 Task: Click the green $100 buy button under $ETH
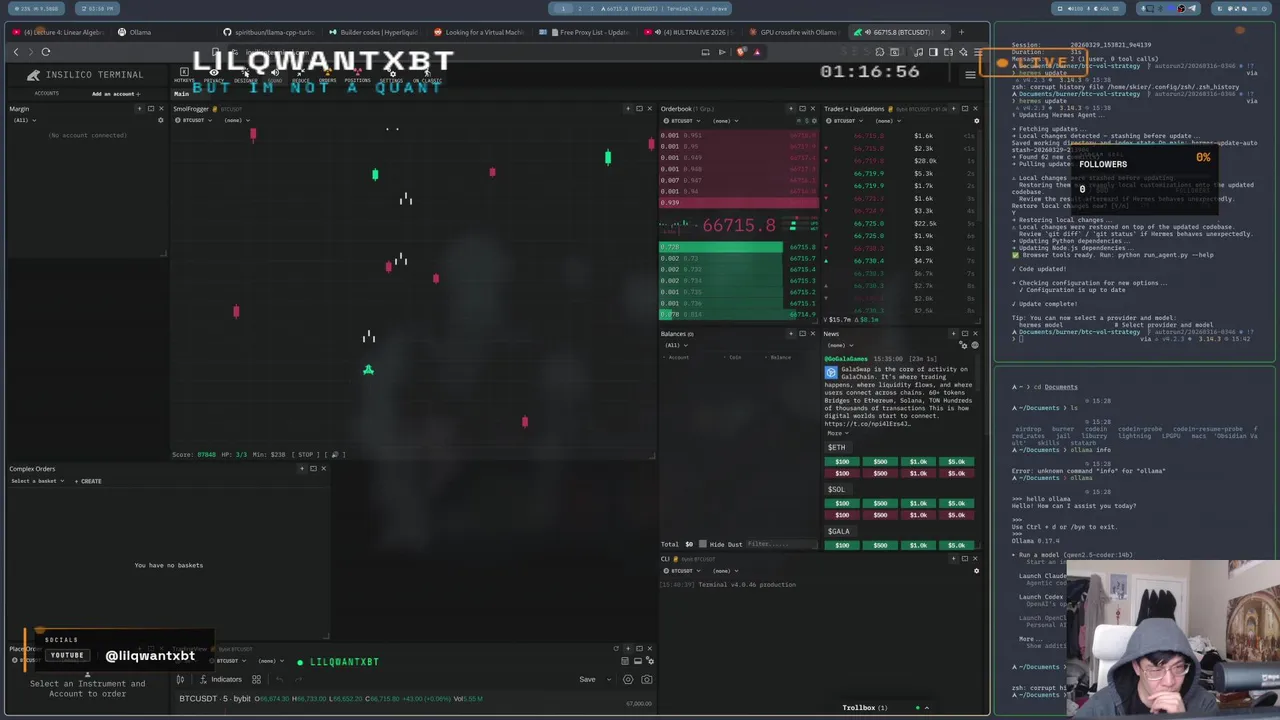[x=842, y=462]
